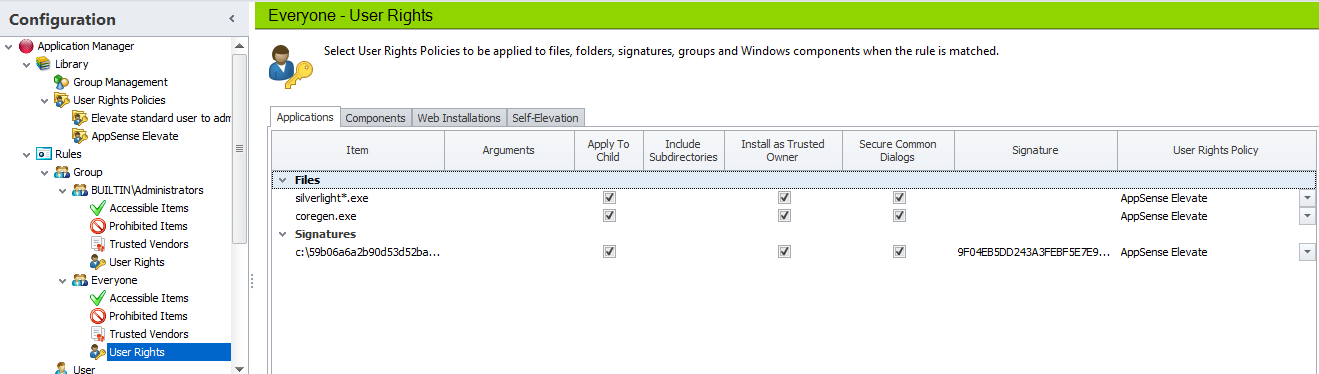Select the Everyone group tree item

(114, 280)
